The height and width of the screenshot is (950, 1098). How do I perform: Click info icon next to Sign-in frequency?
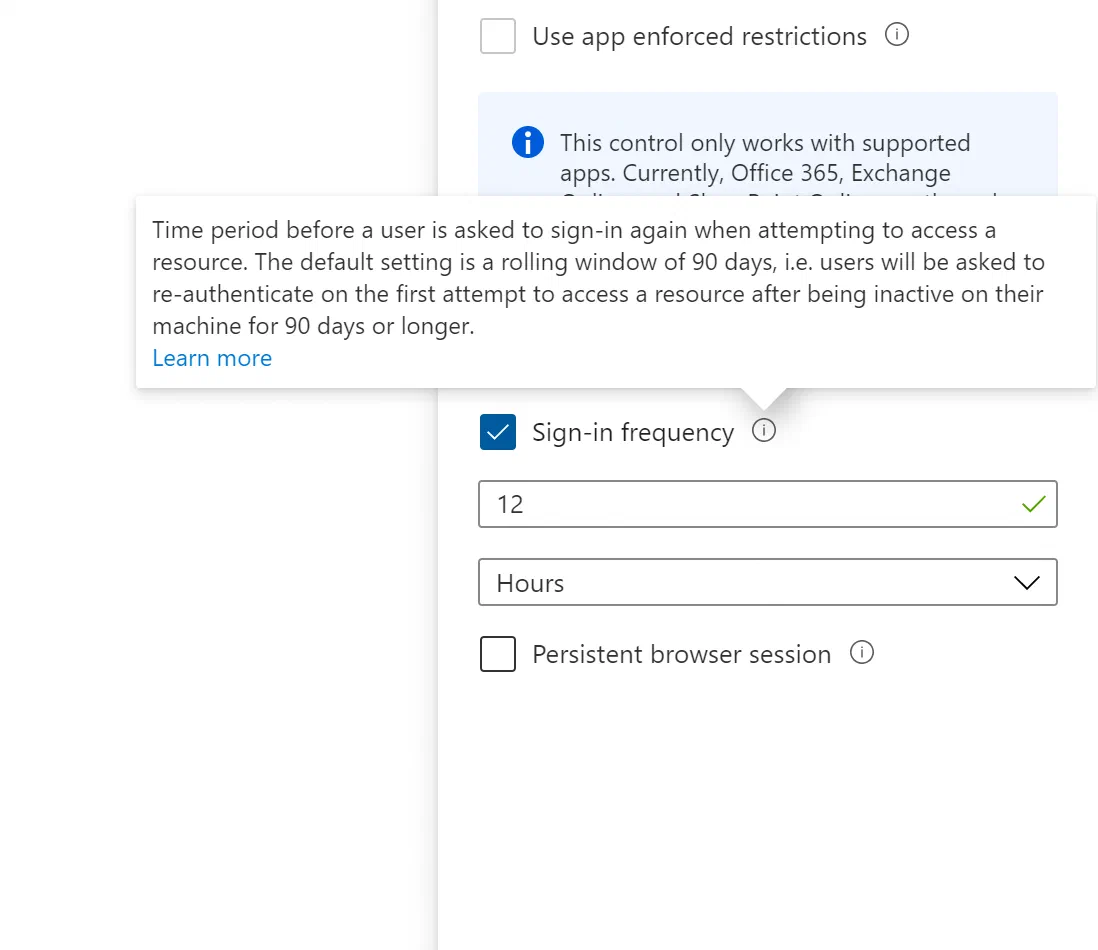pos(763,431)
